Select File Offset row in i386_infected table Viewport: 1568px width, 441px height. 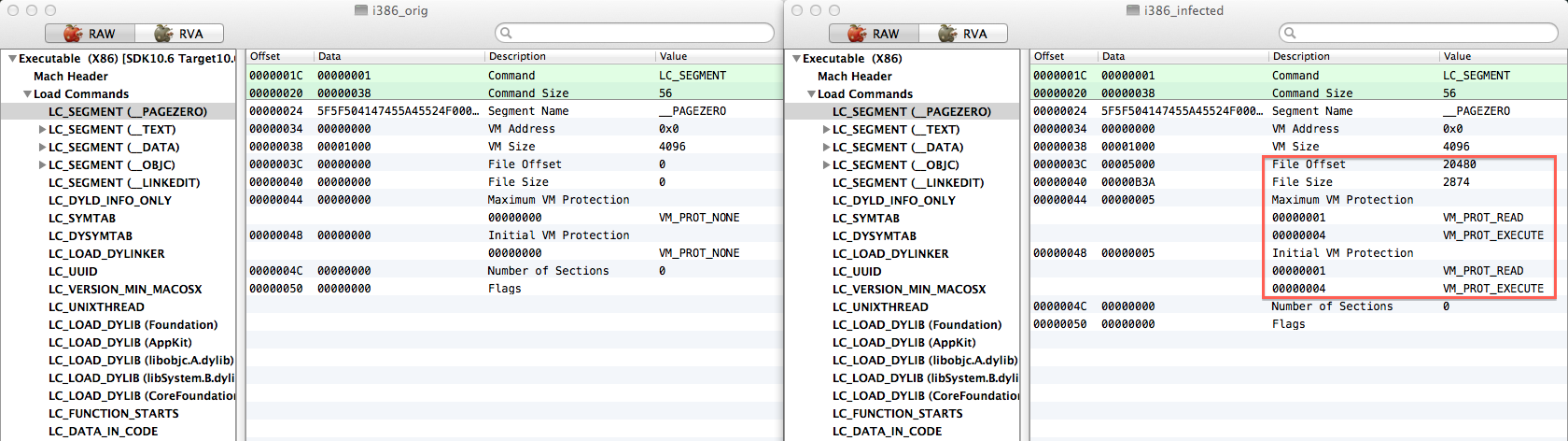click(1307, 164)
